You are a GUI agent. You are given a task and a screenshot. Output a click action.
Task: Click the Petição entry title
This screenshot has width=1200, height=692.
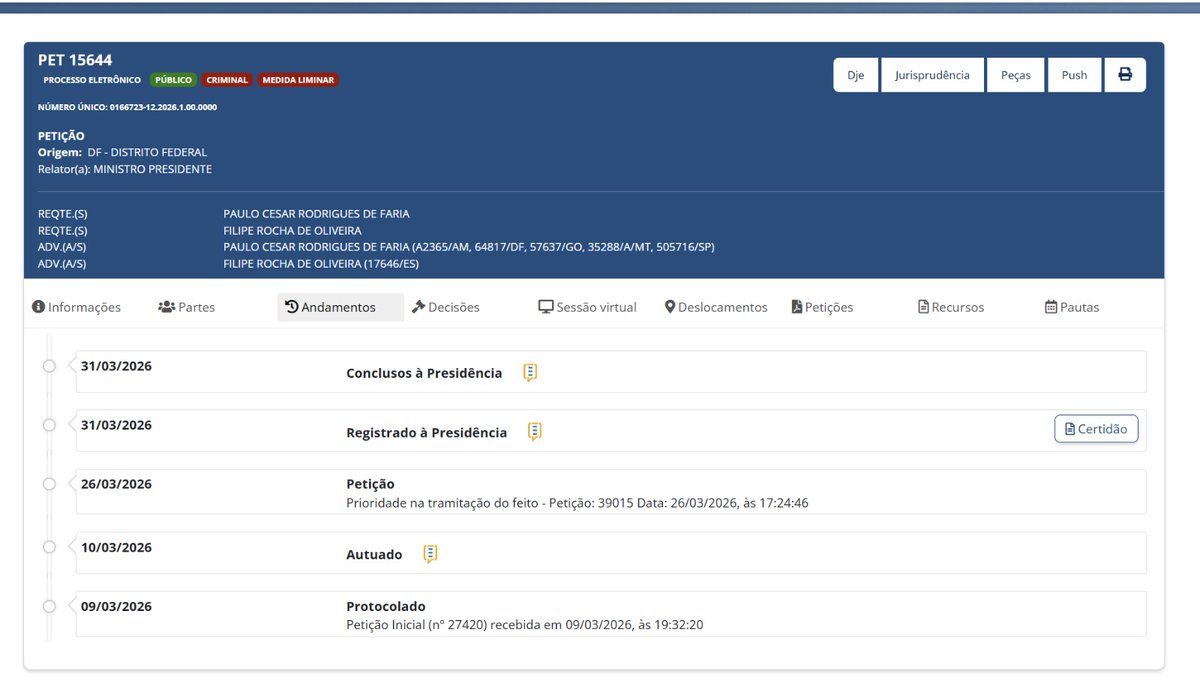370,484
